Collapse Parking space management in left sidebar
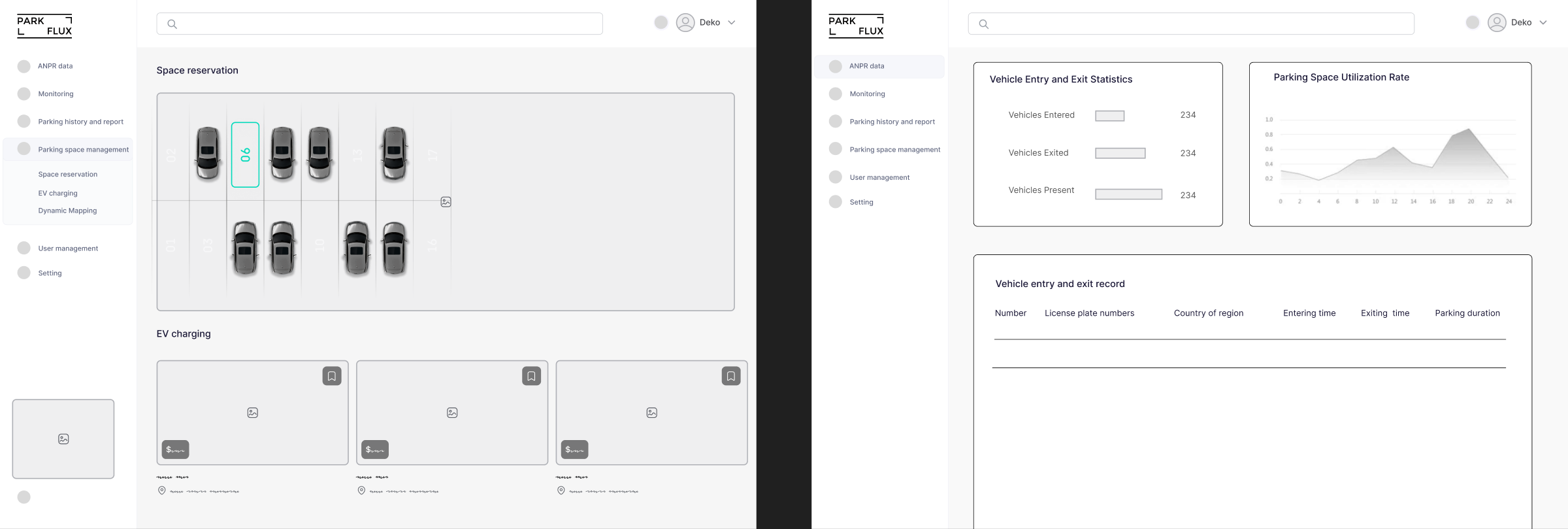Image resolution: width=1568 pixels, height=529 pixels. (68, 149)
